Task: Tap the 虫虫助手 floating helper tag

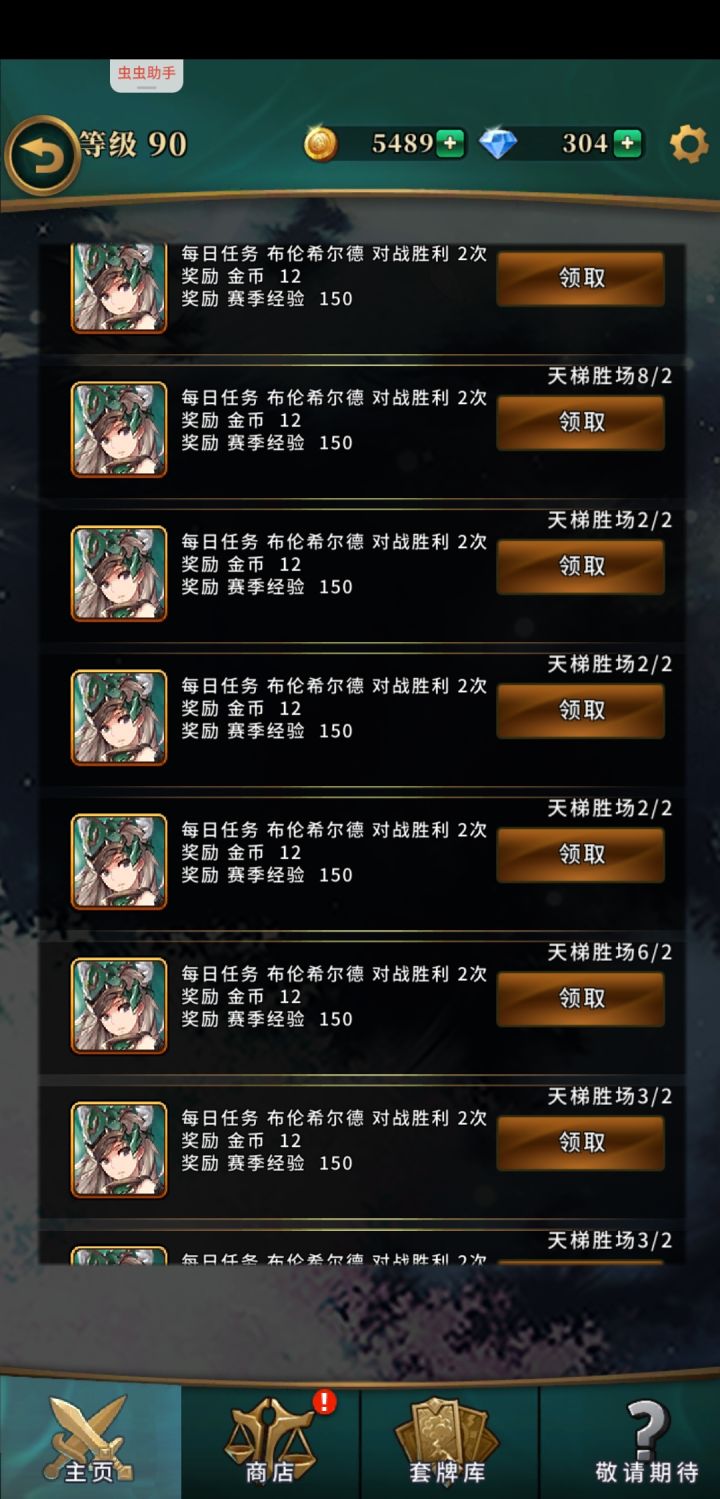Action: click(x=146, y=75)
